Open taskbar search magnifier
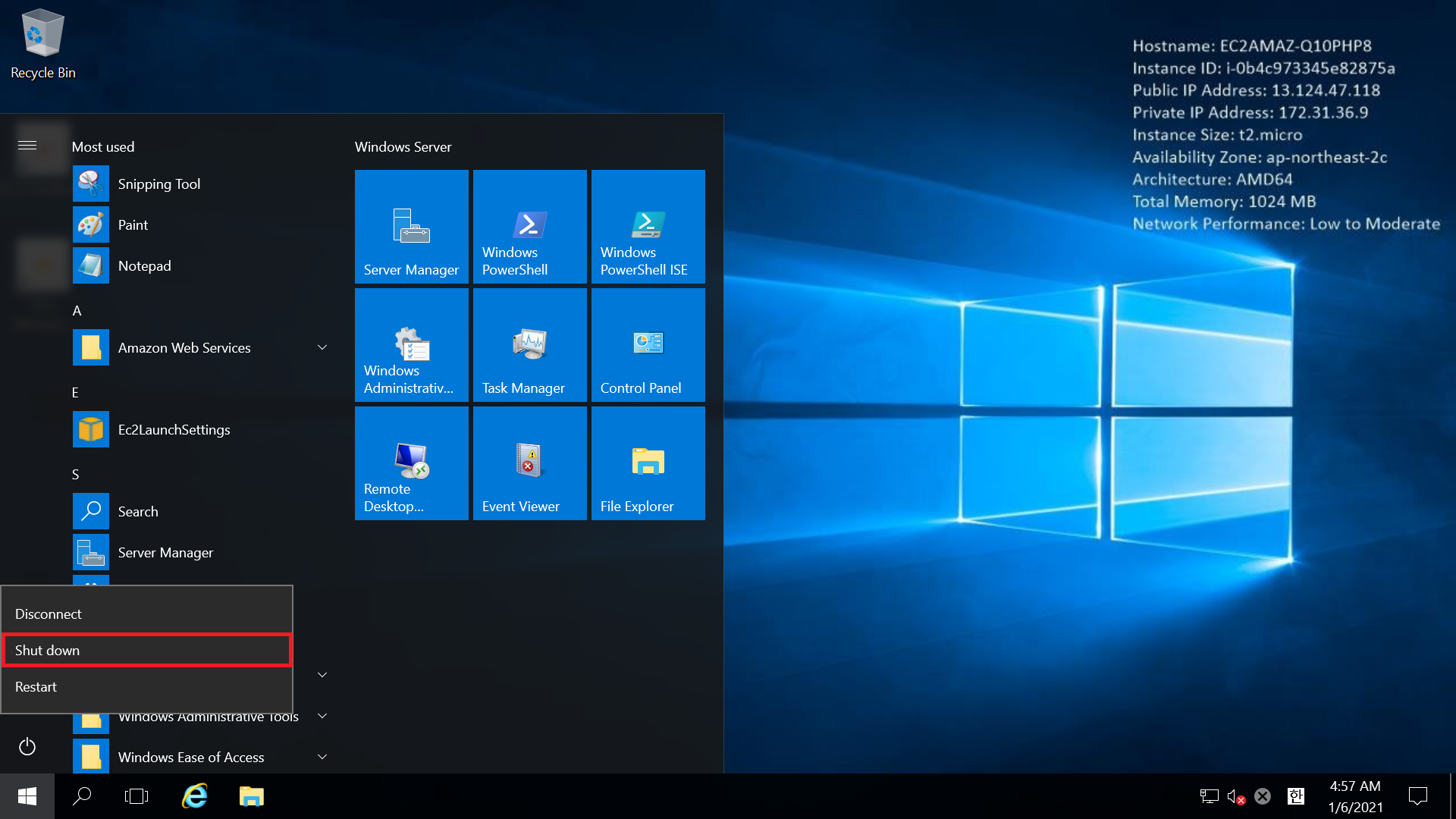 tap(82, 796)
